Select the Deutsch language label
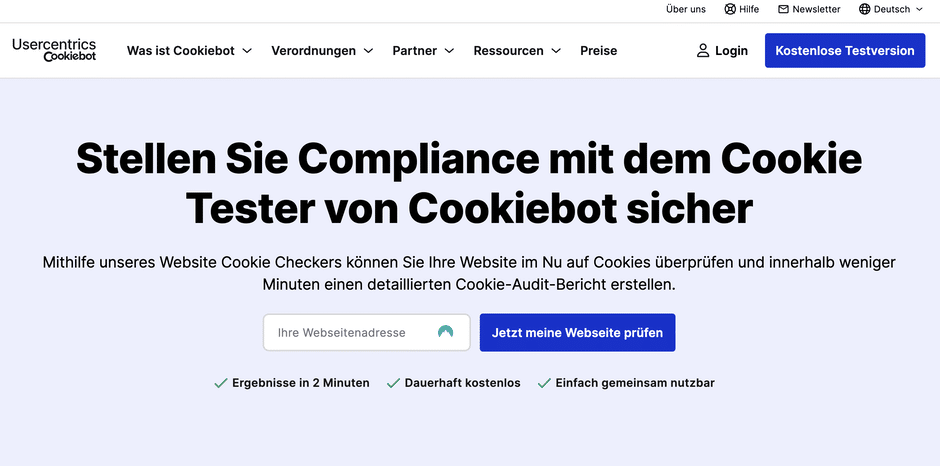Viewport: 940px width, 466px height. pyautogui.click(x=892, y=9)
